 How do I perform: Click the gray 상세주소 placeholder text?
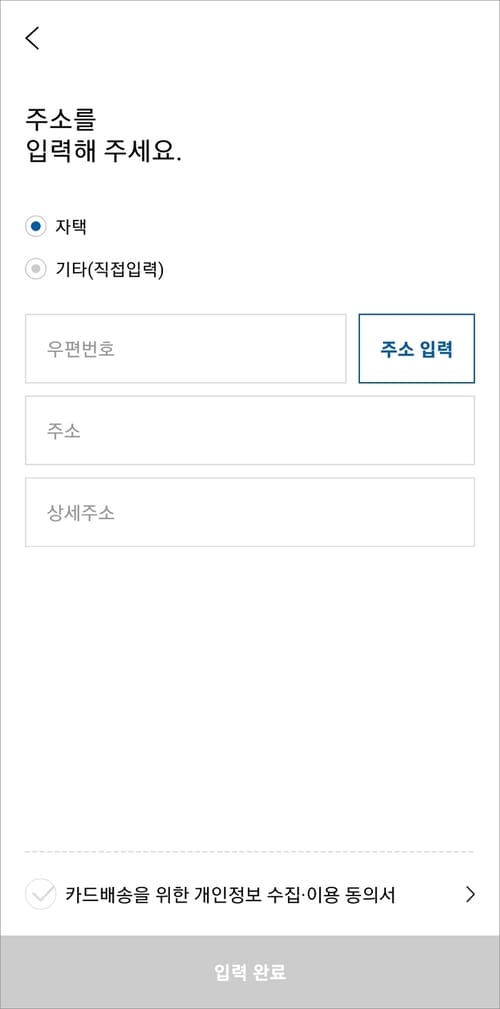point(80,513)
